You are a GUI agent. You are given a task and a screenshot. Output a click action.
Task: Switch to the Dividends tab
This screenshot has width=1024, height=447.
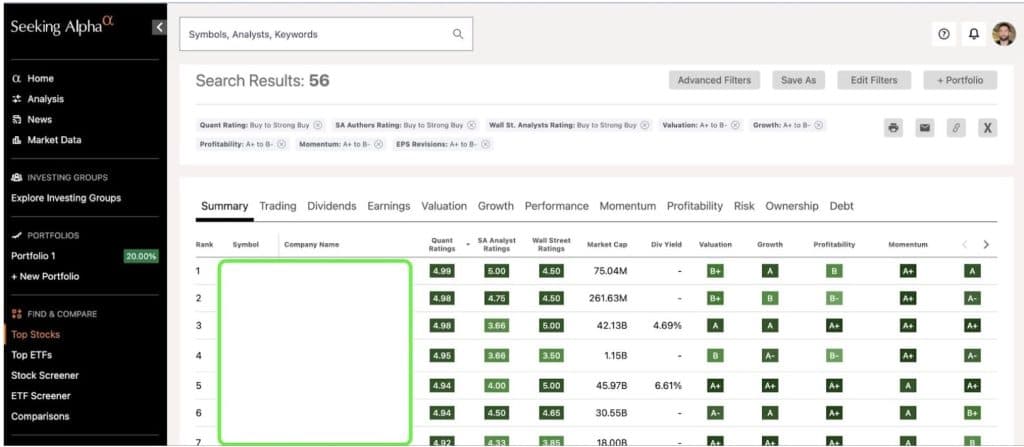pyautogui.click(x=332, y=206)
